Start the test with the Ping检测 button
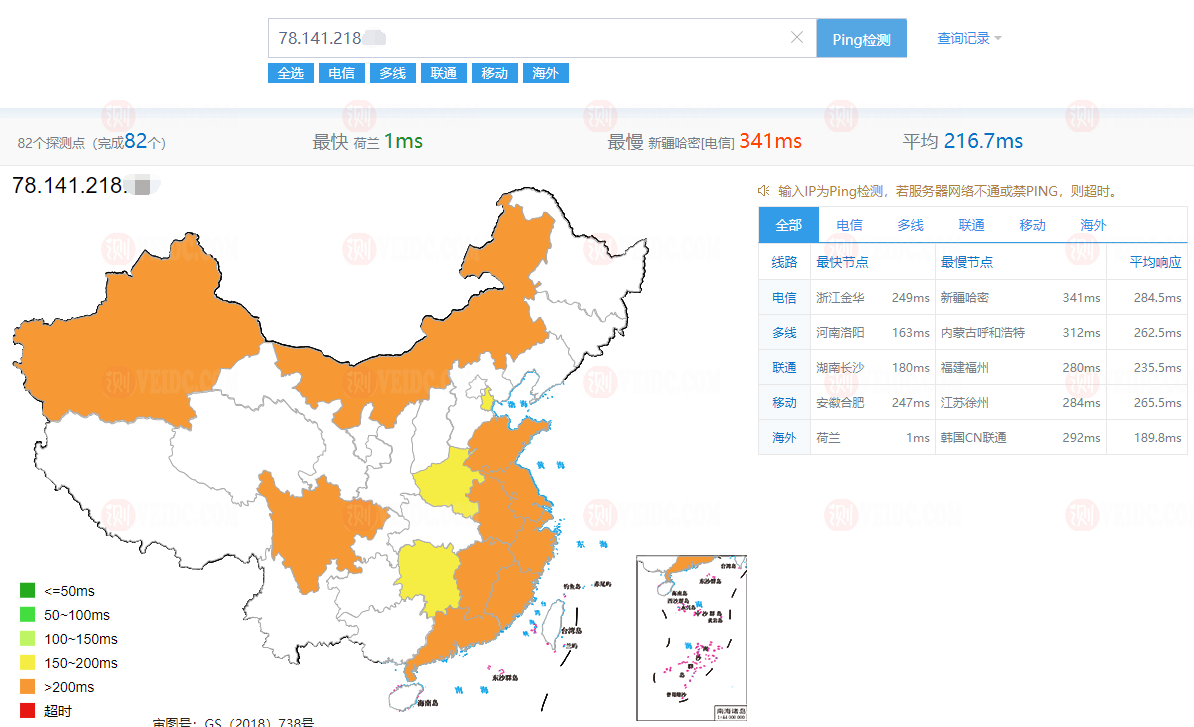This screenshot has height=727, width=1194. 861,37
